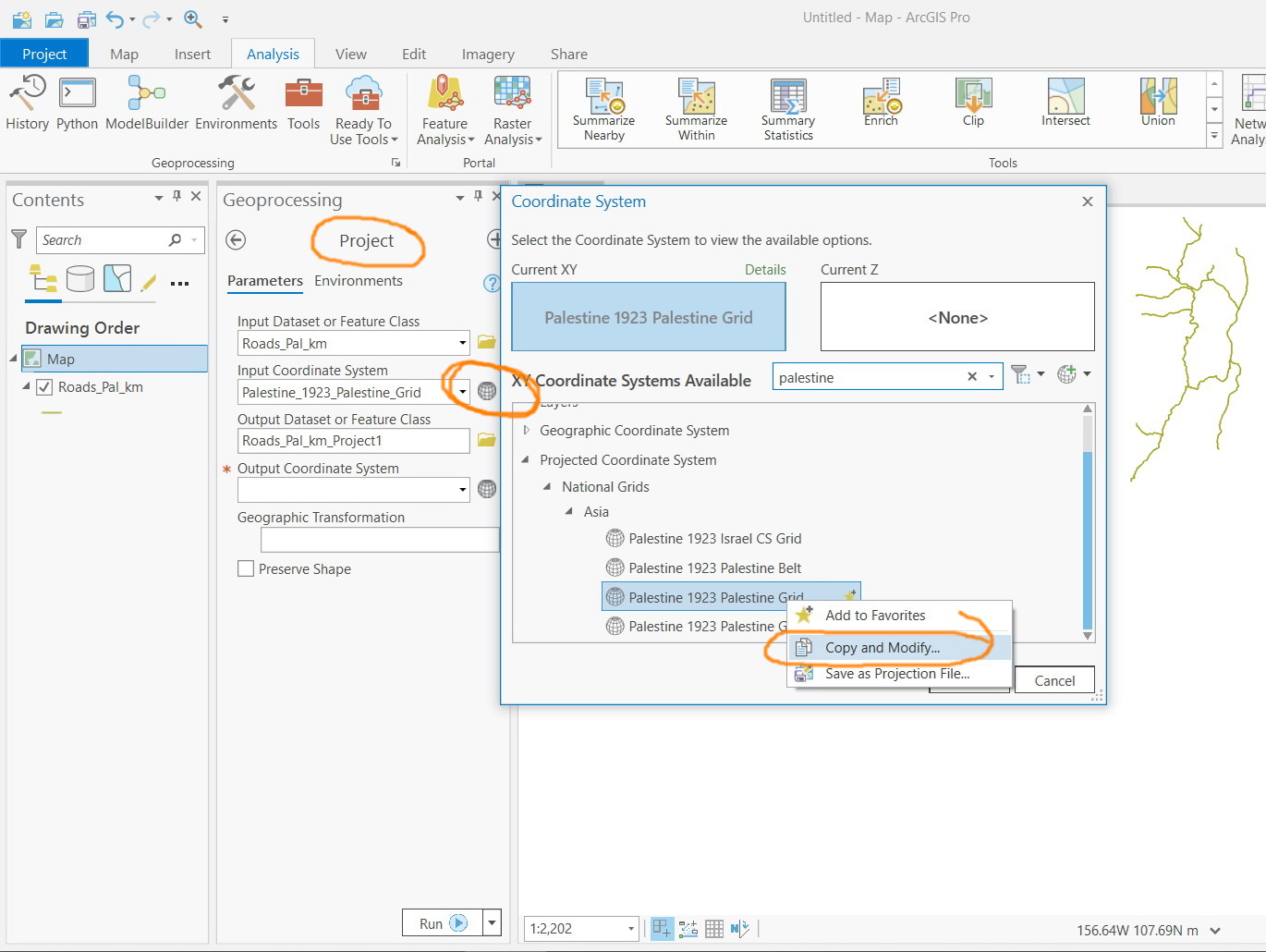Enable the Preserve Shape checkbox

[246, 568]
